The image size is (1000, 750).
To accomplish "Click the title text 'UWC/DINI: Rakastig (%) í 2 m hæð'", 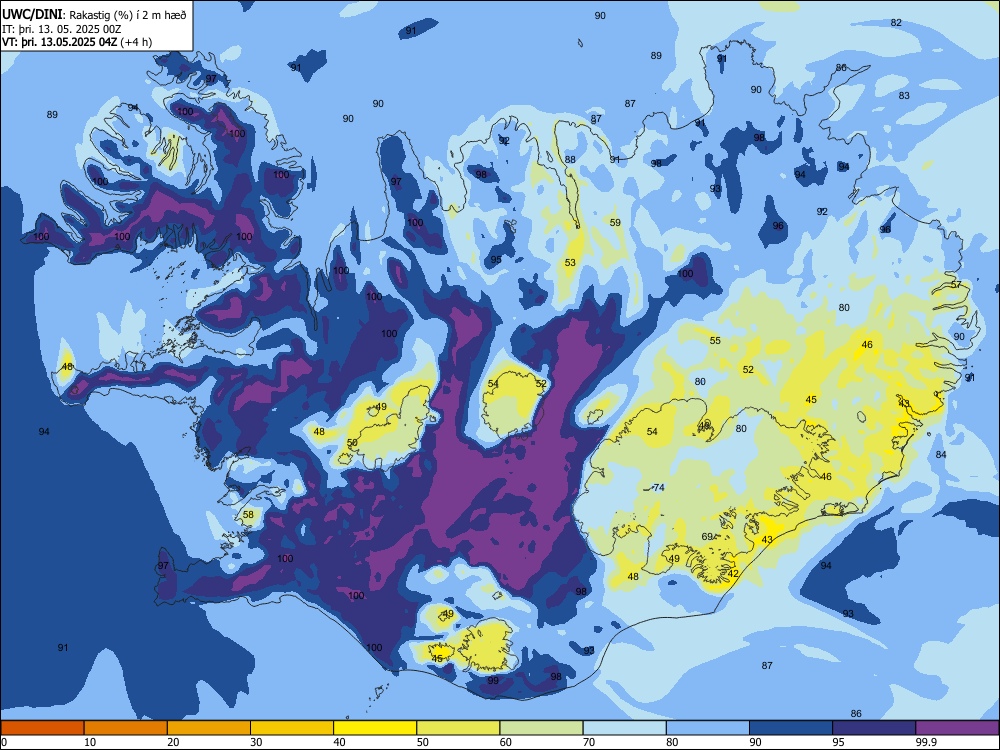I will coord(94,15).
